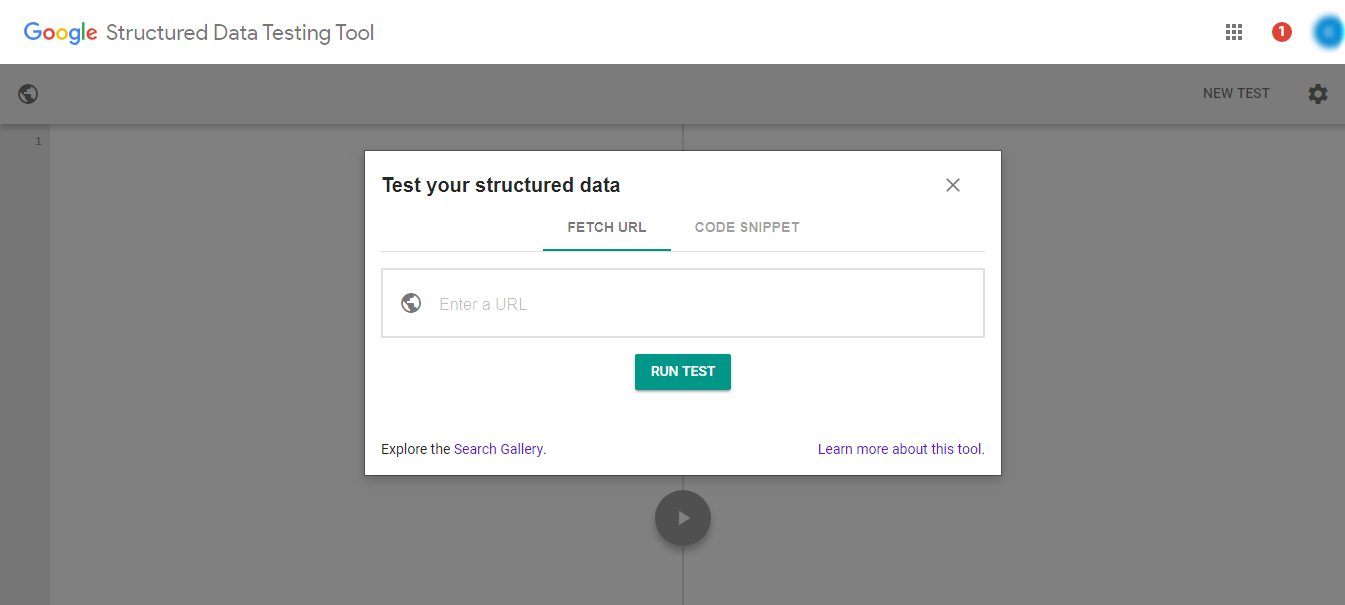Image resolution: width=1345 pixels, height=605 pixels.
Task: Click the globe icon inside the URL field
Action: click(411, 302)
